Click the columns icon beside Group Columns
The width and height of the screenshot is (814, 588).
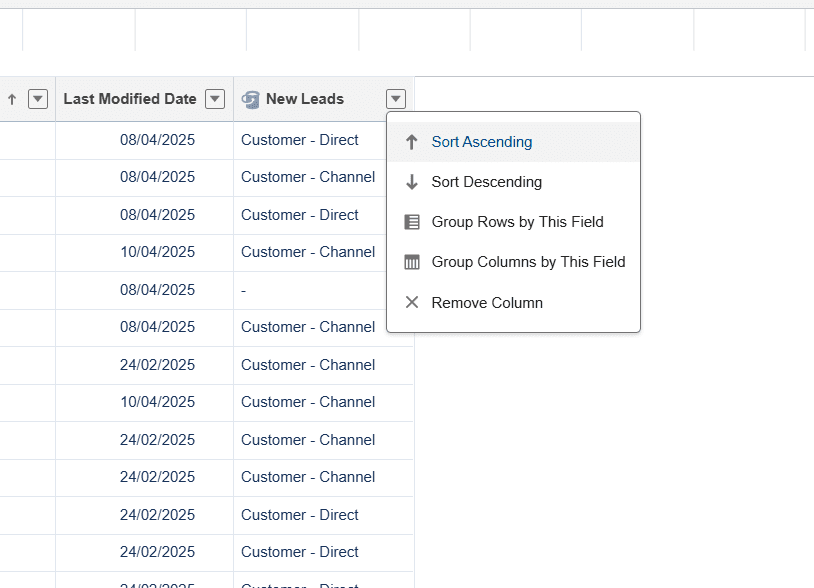click(412, 262)
